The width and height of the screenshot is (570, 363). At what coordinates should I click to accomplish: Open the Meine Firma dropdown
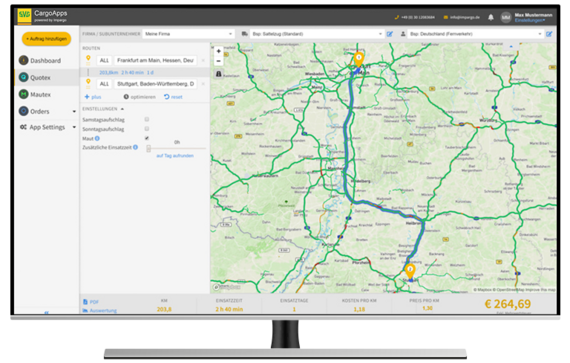click(188, 34)
